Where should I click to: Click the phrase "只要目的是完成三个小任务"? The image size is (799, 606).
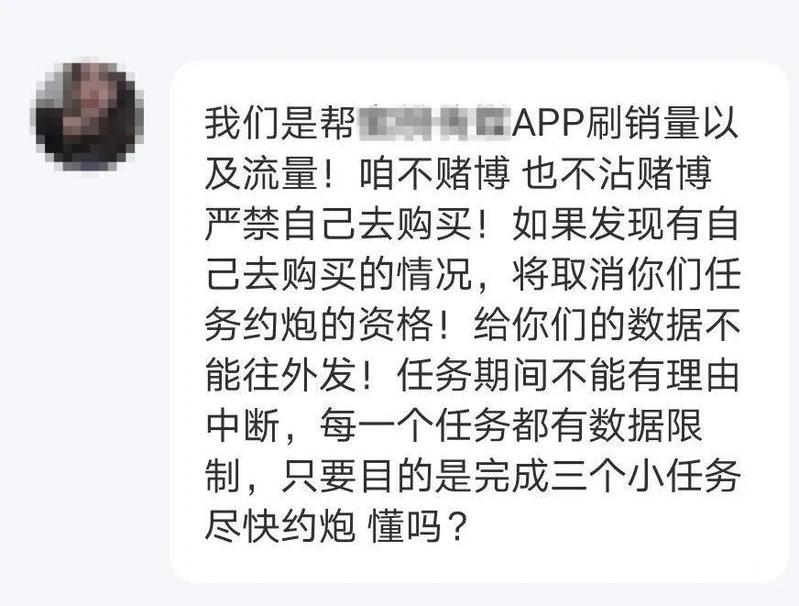click(511, 476)
